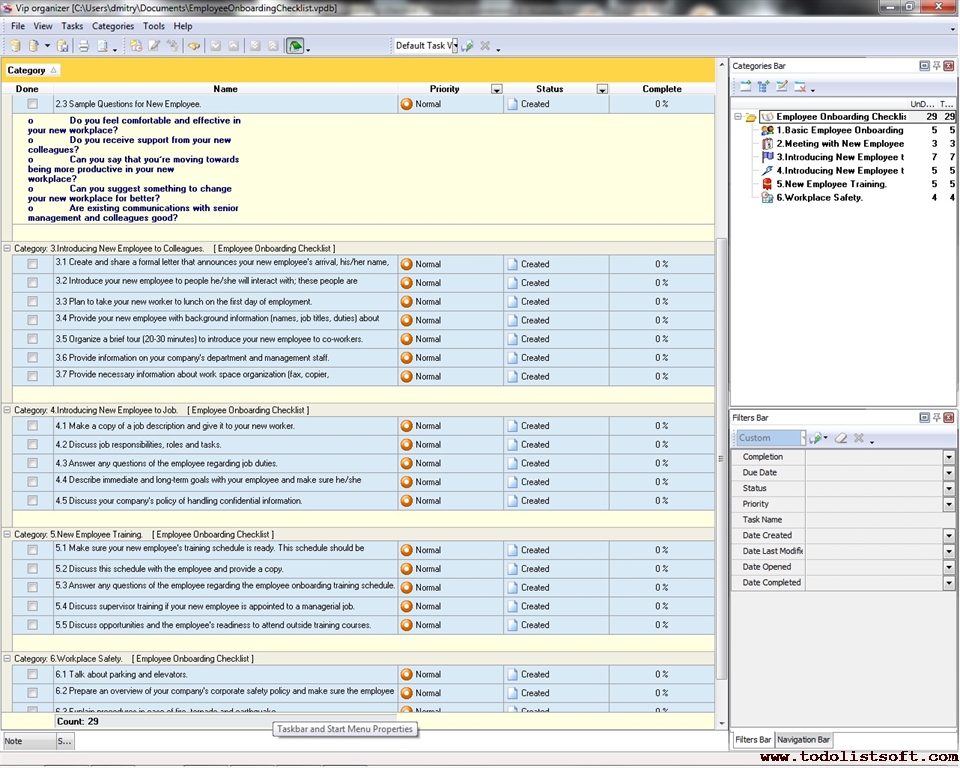This screenshot has height=768, width=960.
Task: Check the Done box for task 3.3
Action: pos(33,301)
